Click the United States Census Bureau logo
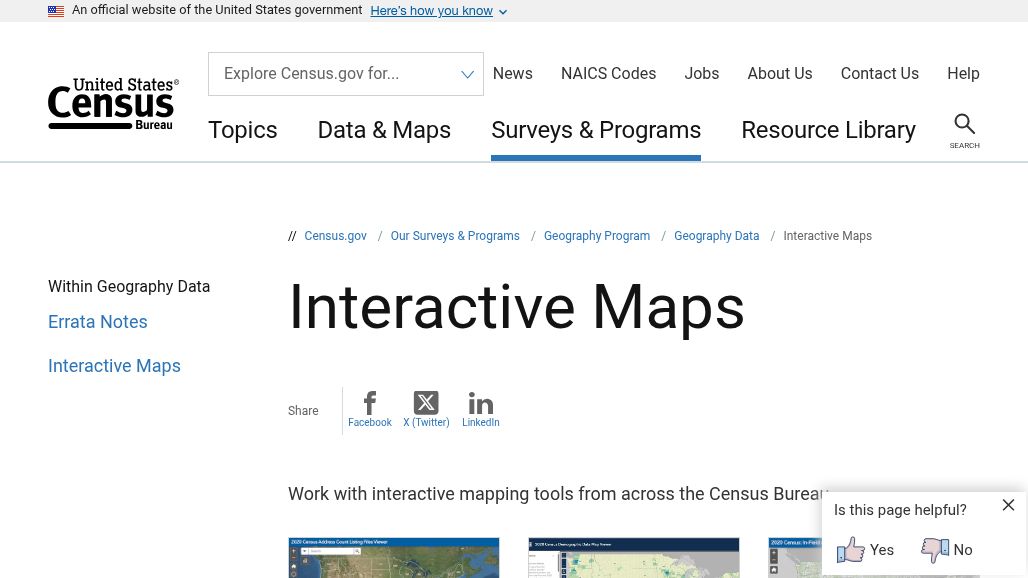The height and width of the screenshot is (578, 1028). point(113,104)
